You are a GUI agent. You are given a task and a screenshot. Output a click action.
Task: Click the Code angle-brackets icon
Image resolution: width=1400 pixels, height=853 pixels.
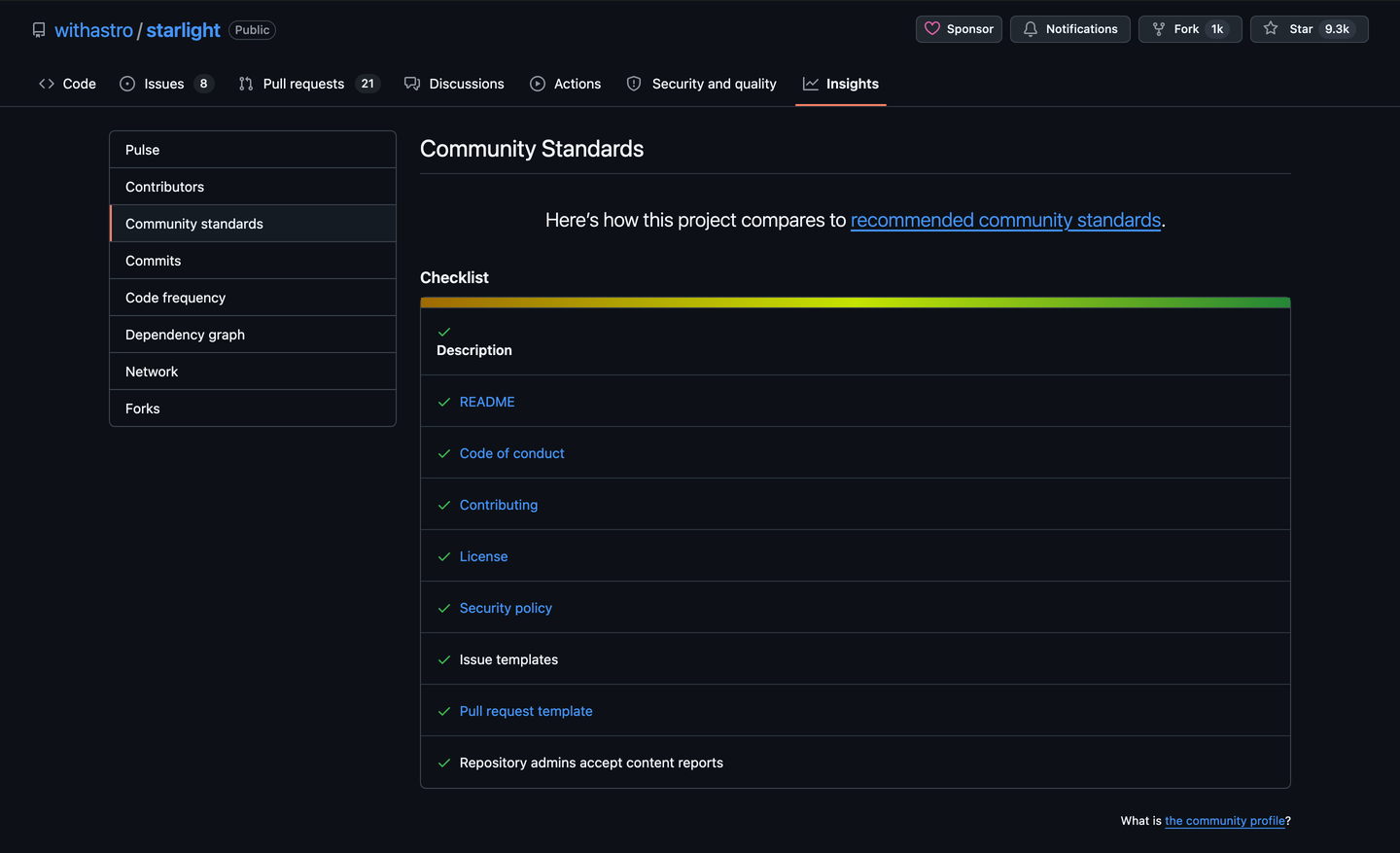click(x=47, y=84)
